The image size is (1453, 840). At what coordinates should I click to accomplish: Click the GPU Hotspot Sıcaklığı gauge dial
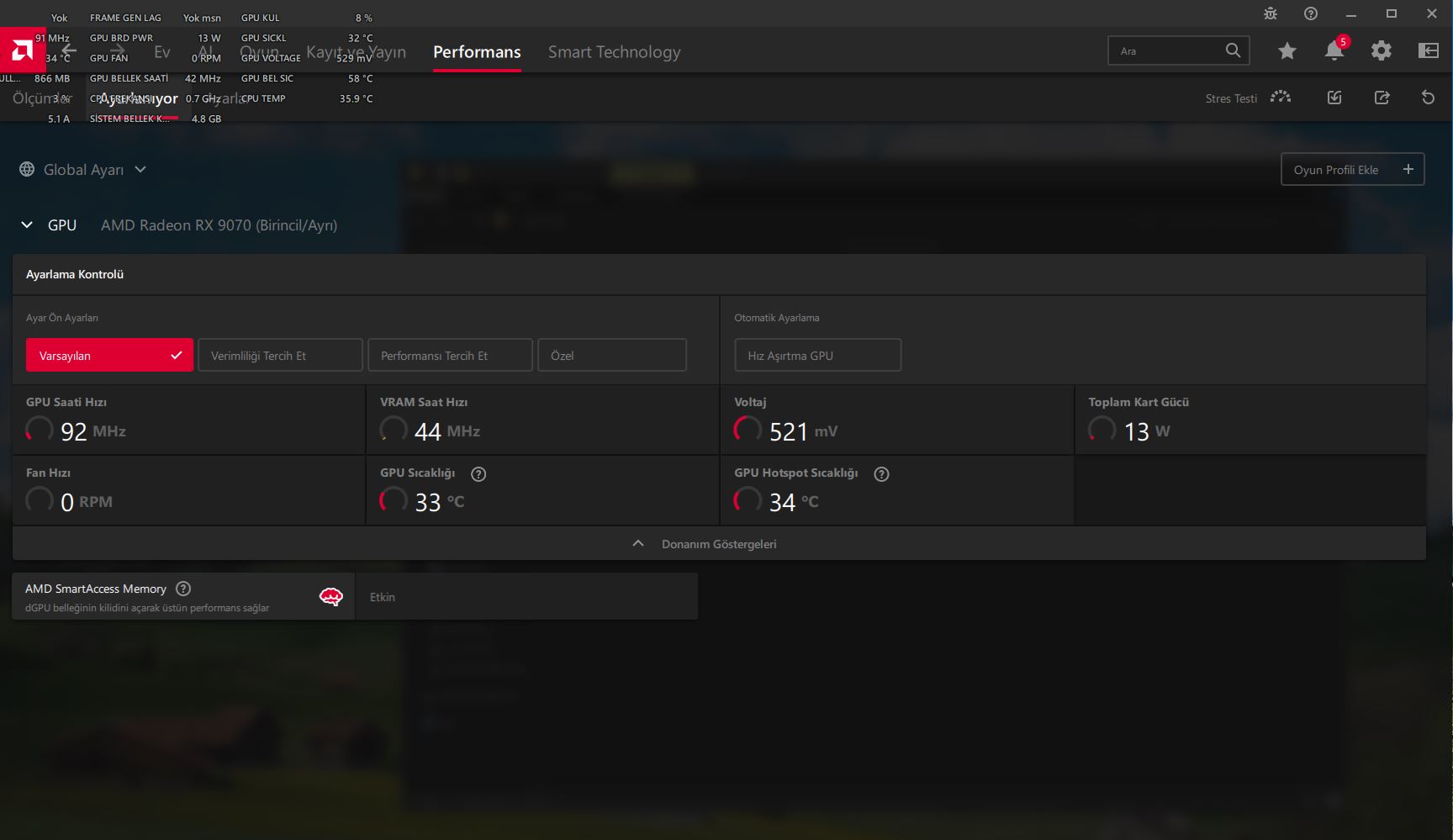[x=748, y=500]
